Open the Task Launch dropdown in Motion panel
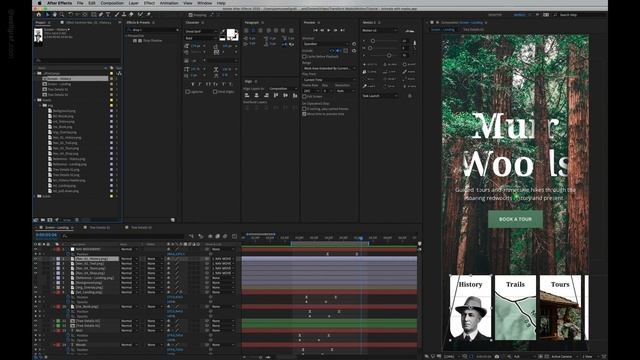Screen dimensions: 640x360 click(x=380, y=96)
